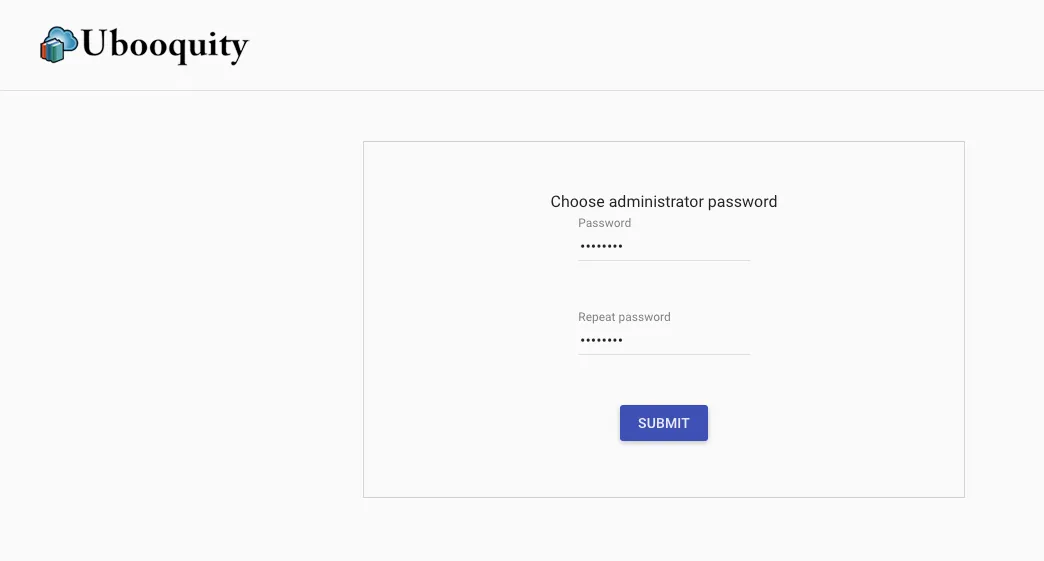Focus the Password input field
This screenshot has height=561, width=1044.
point(664,246)
